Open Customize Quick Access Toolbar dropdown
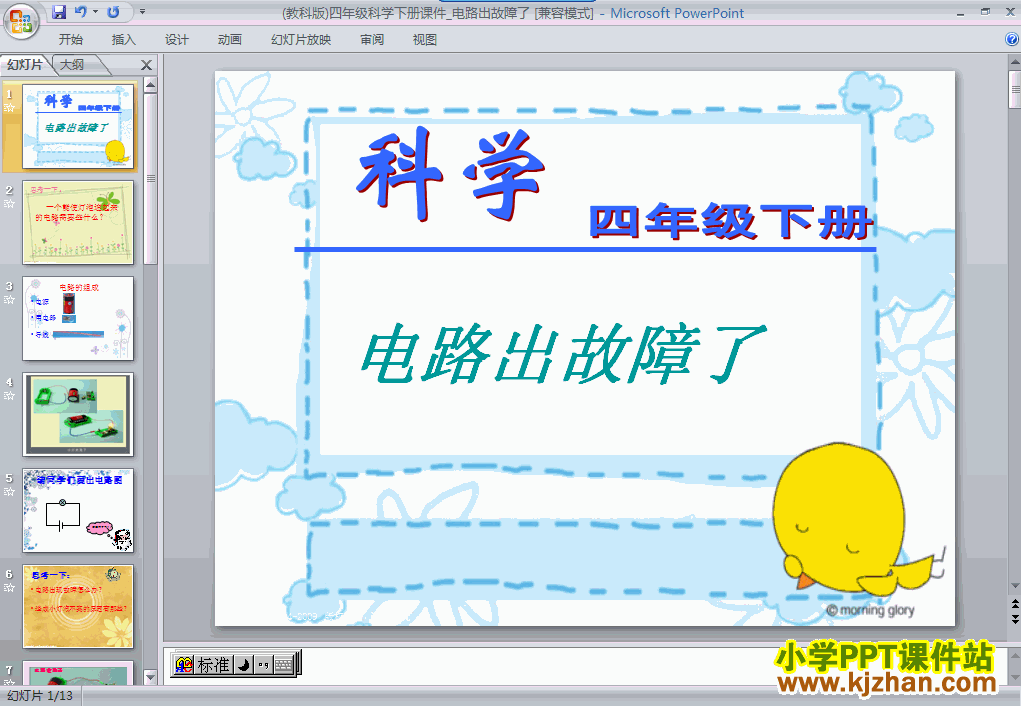 [x=142, y=12]
